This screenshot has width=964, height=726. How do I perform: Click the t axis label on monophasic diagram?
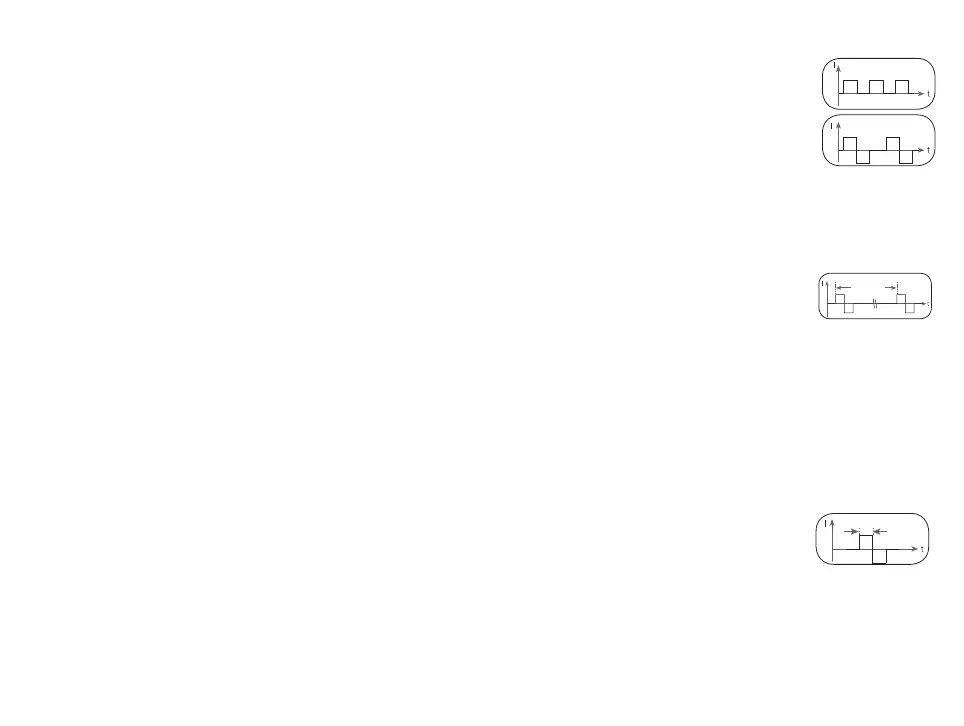coord(928,94)
